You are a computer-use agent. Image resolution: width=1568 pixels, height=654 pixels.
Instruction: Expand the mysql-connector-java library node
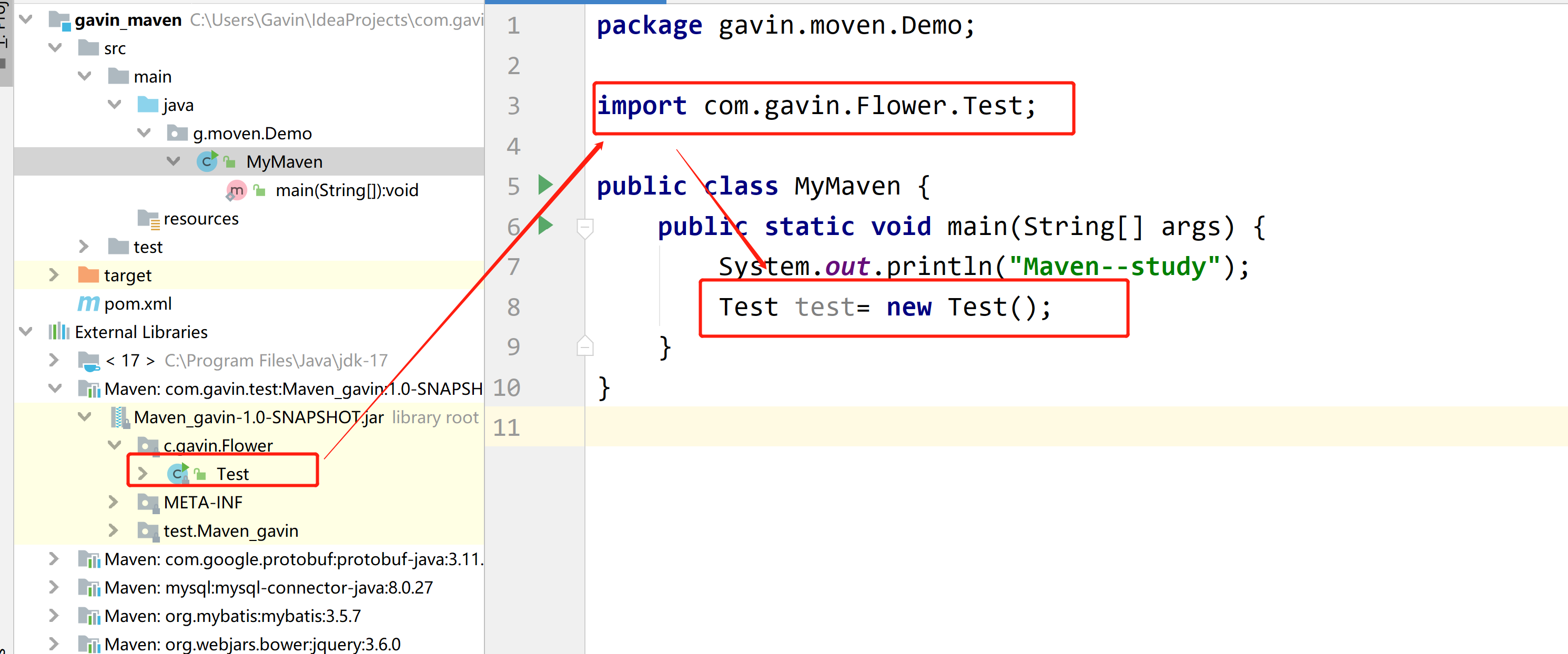pos(54,587)
